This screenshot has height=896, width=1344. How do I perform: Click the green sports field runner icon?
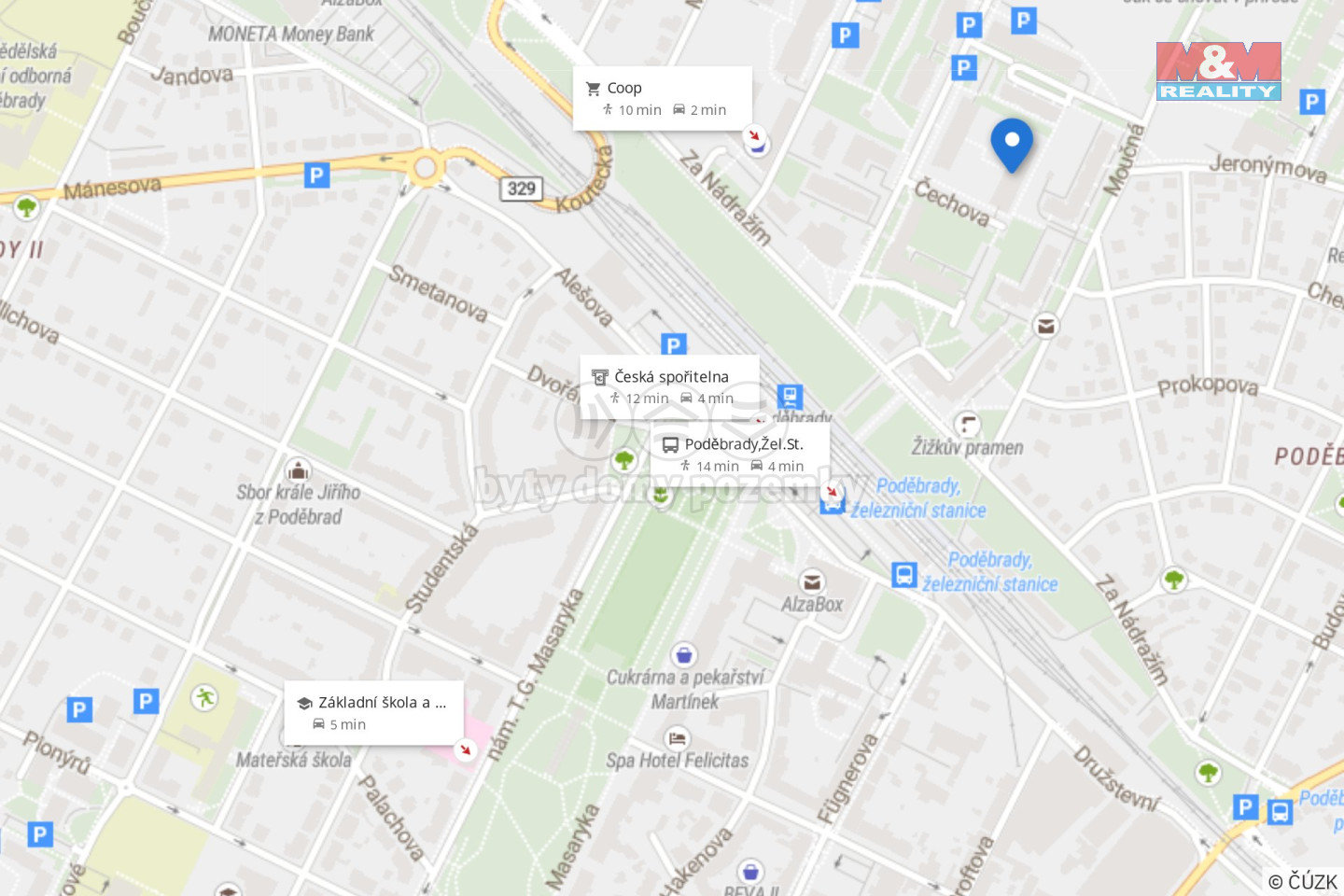[x=203, y=697]
